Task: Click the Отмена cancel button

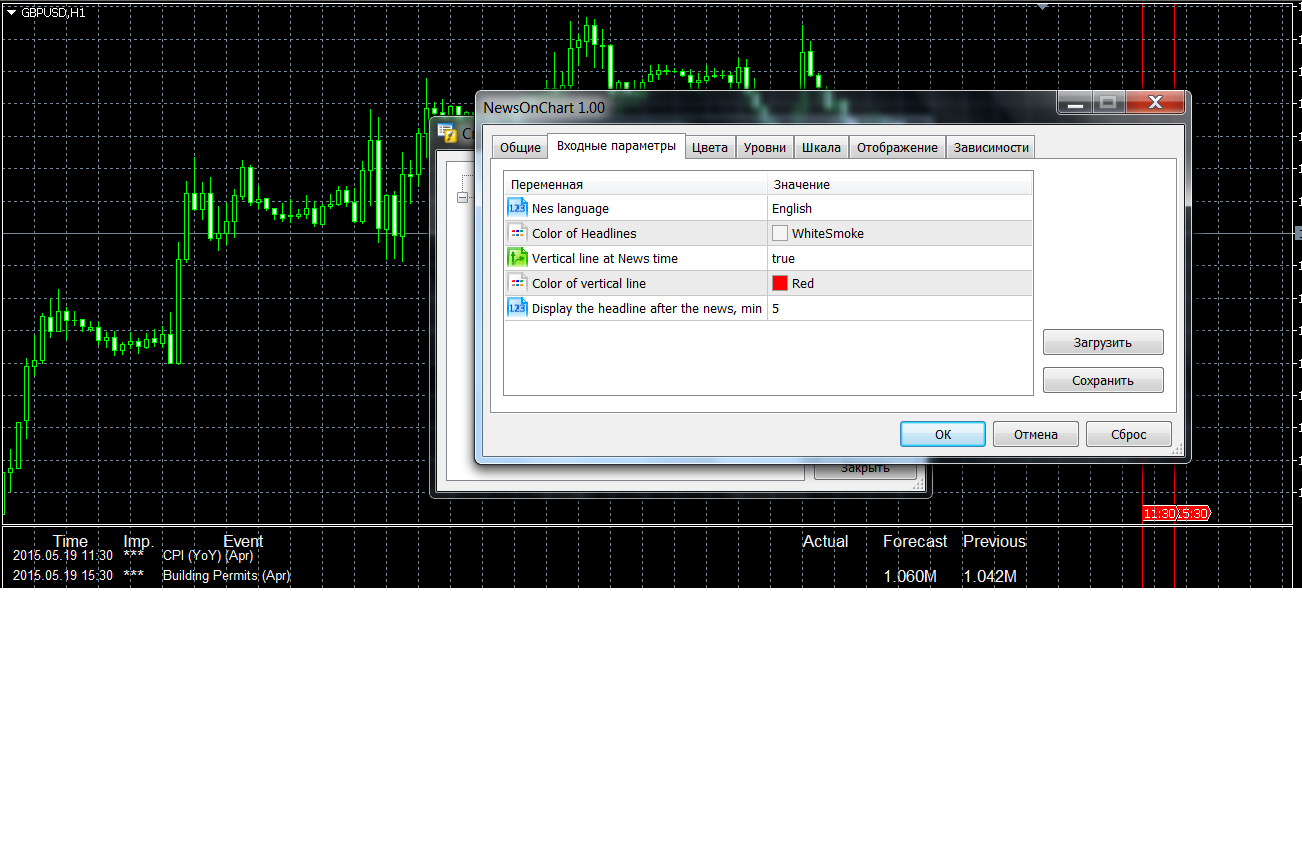Action: 1036,434
